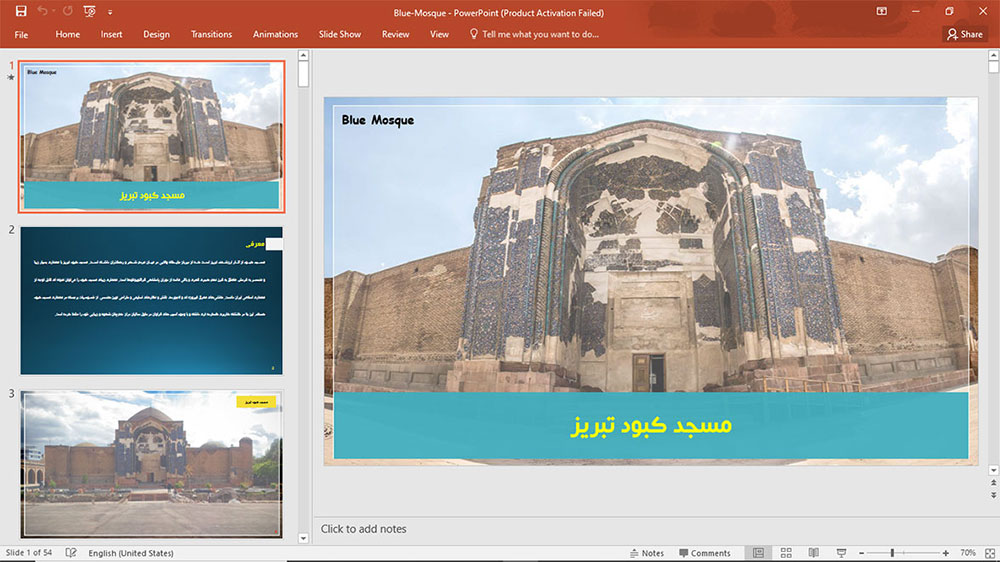1000x562 pixels.
Task: Toggle the Notes pane
Action: tap(647, 553)
